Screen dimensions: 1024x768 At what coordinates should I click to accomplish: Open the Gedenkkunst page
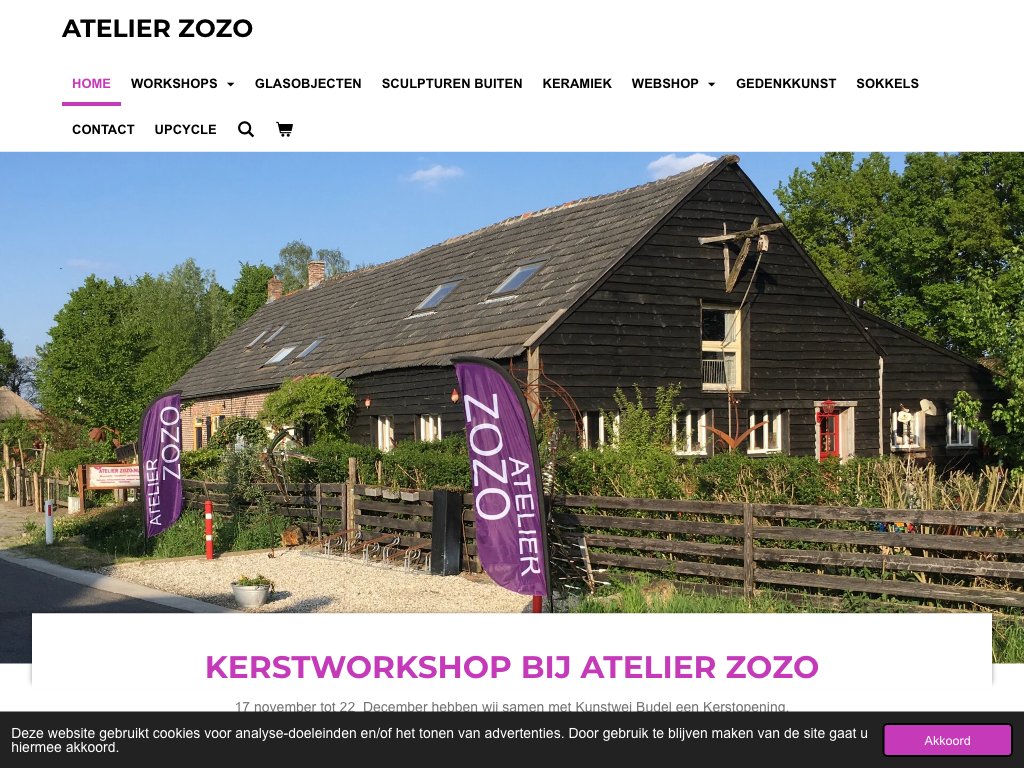[786, 84]
